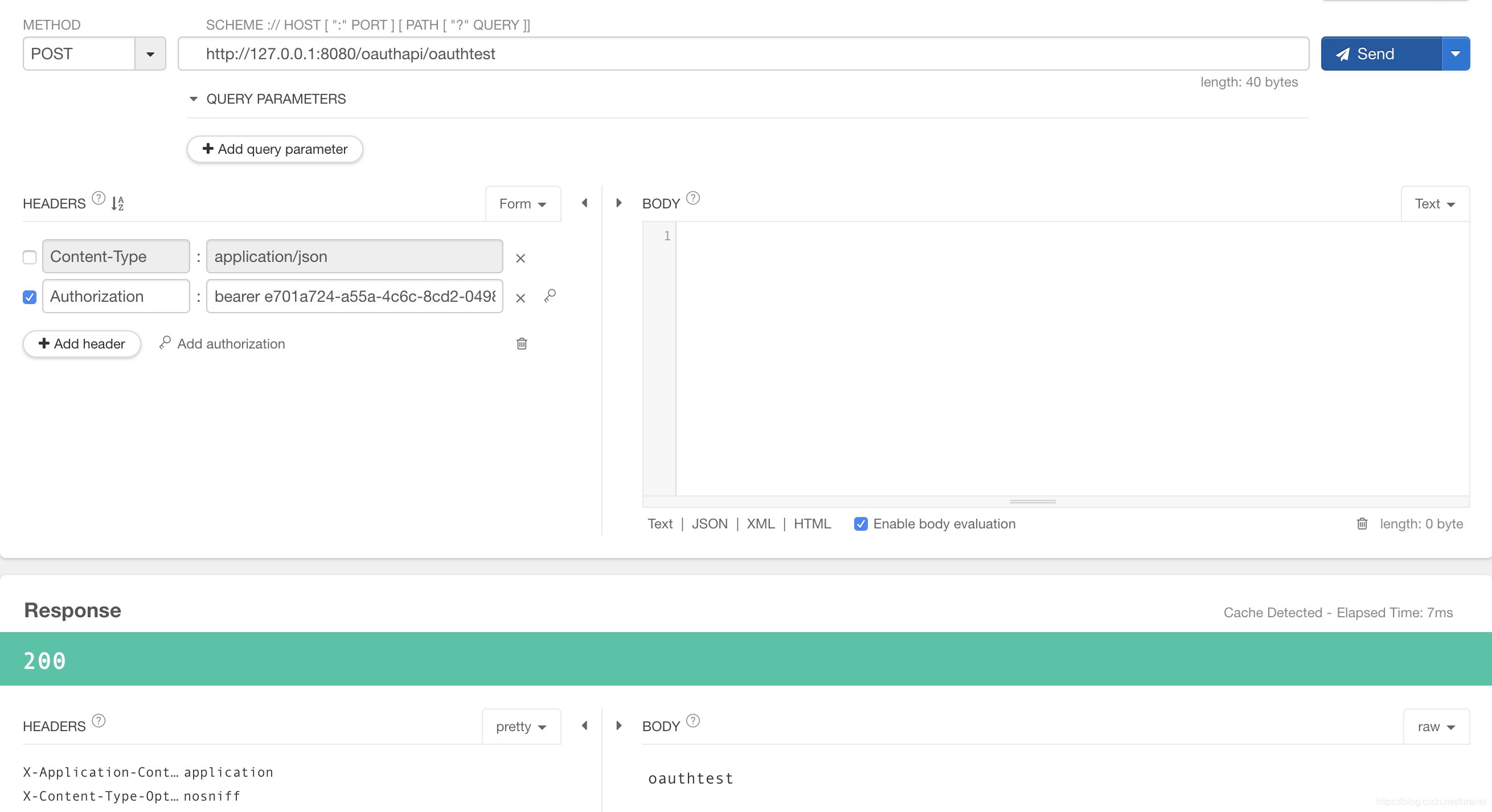This screenshot has height=812, width=1492.
Task: Click the trash icon under the headers list
Action: pyautogui.click(x=521, y=344)
